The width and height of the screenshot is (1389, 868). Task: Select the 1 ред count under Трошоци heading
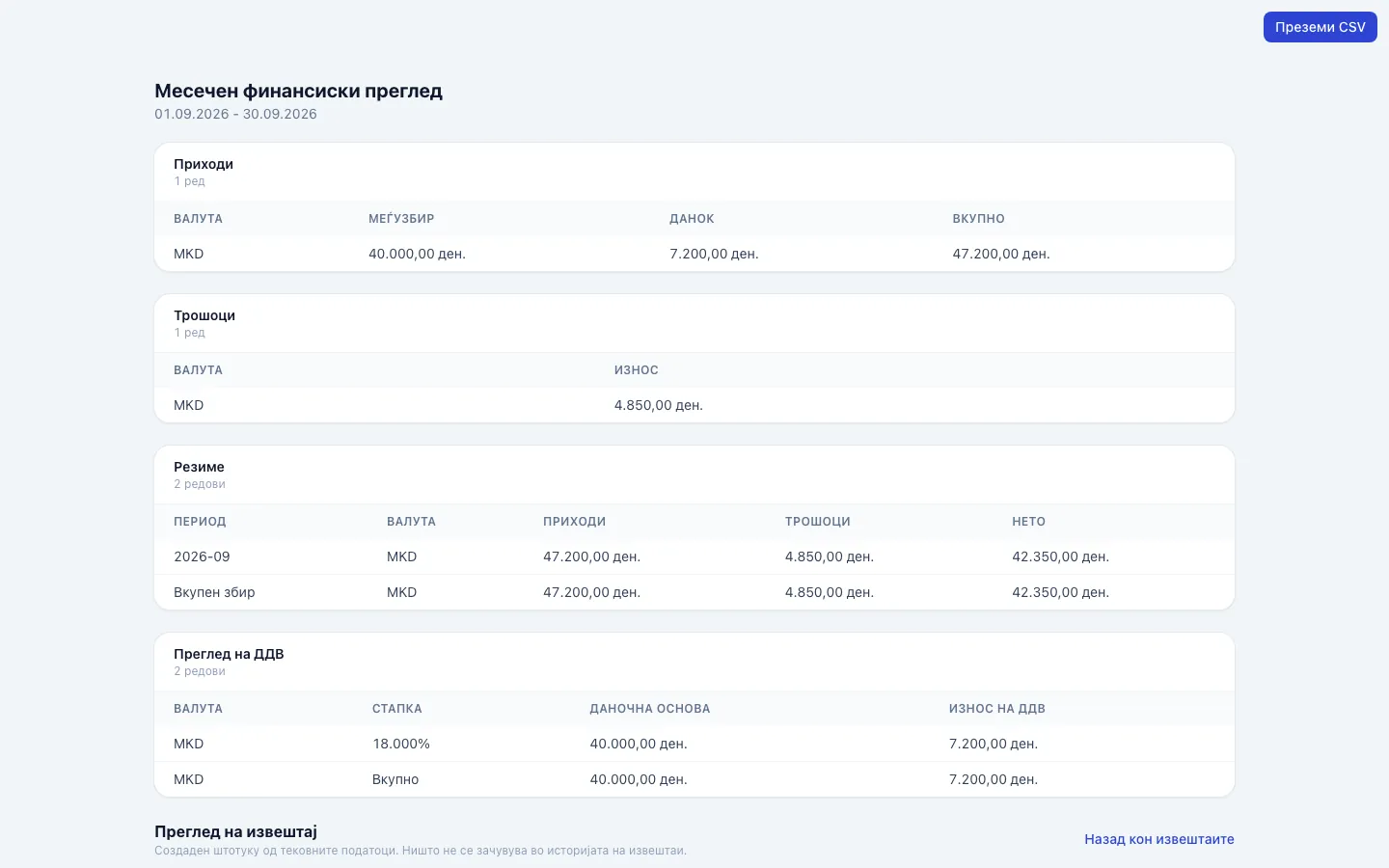[x=189, y=333]
